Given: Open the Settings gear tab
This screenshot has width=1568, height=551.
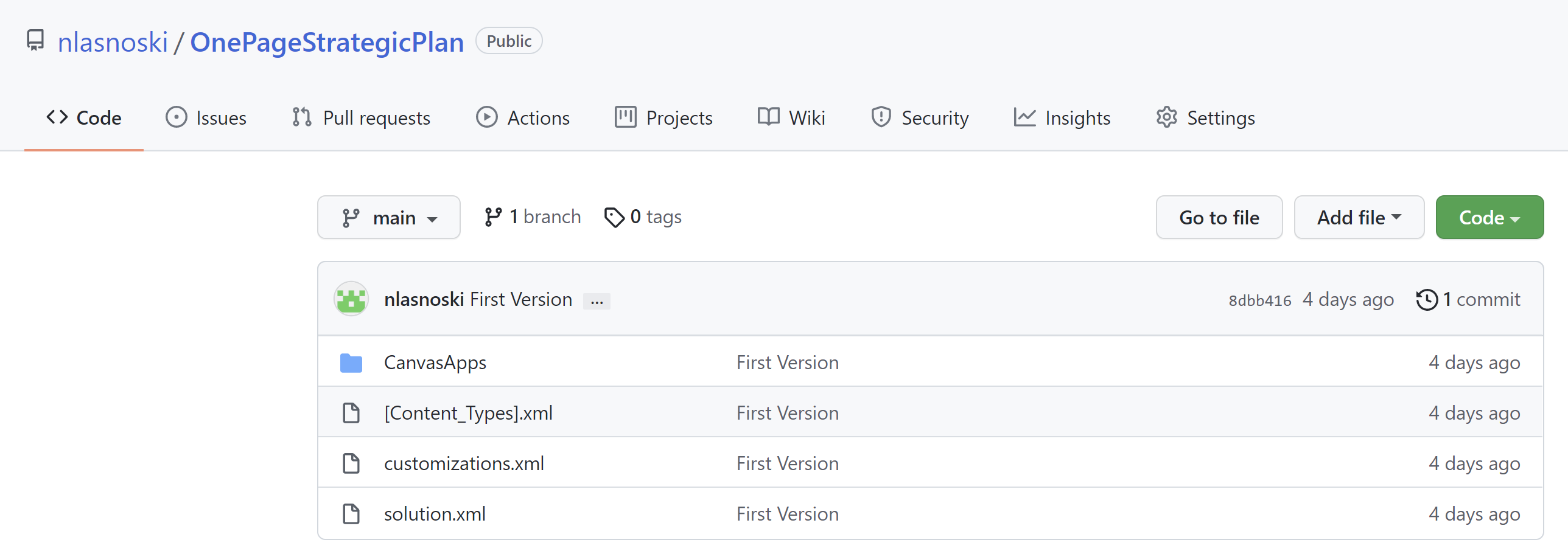Looking at the screenshot, I should (x=1205, y=117).
